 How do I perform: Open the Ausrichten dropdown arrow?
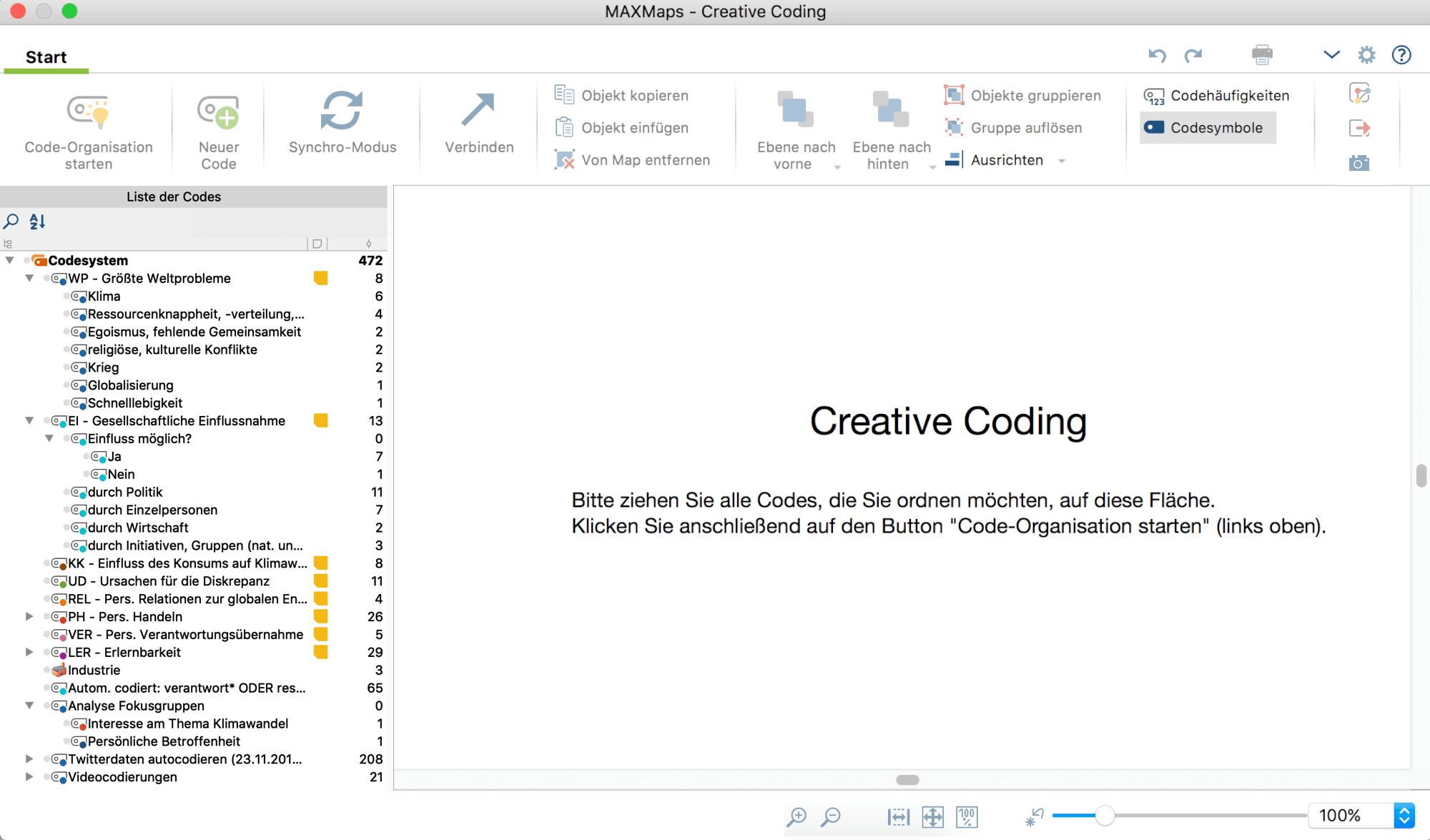1062,161
